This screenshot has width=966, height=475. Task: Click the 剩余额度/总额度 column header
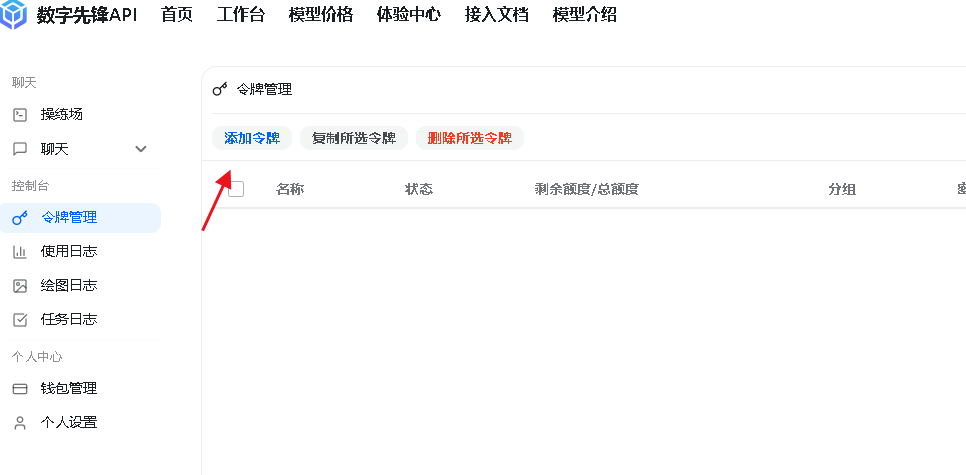point(586,190)
